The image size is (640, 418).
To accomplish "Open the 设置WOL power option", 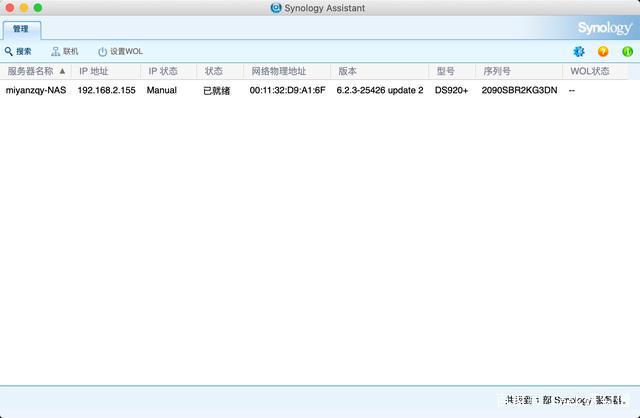I will click(120, 51).
